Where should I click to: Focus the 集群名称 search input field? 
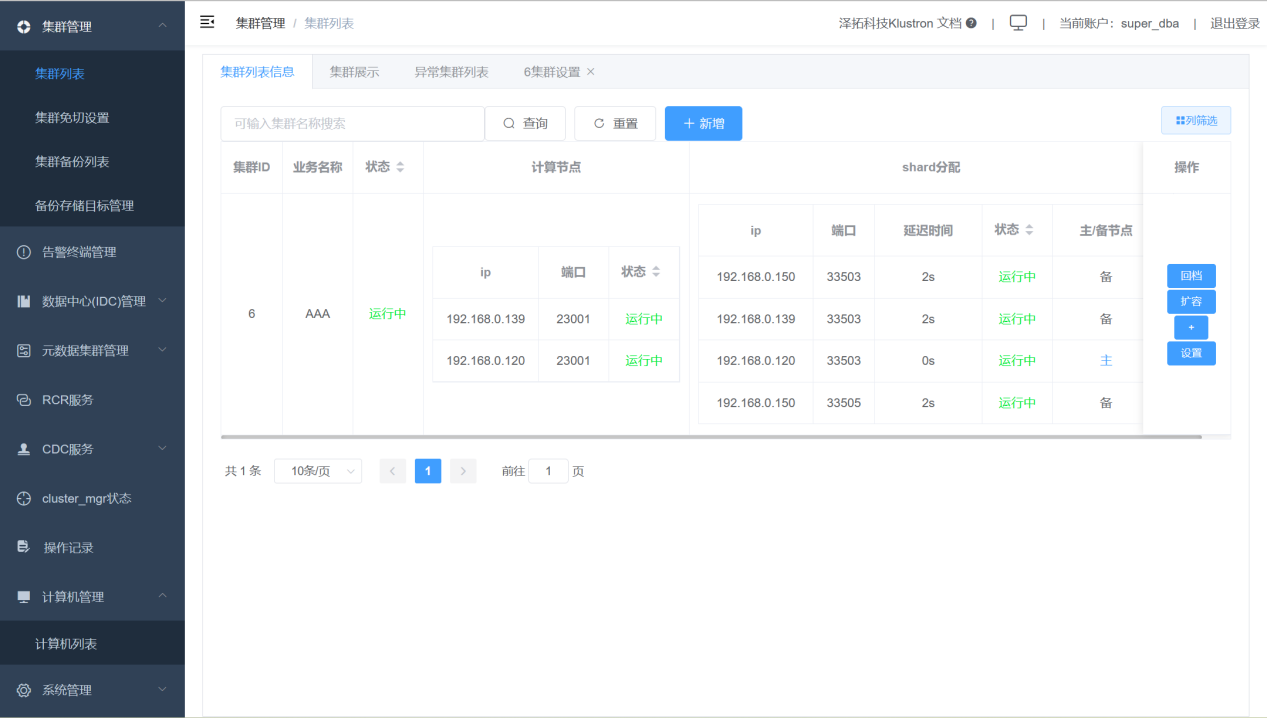(352, 123)
